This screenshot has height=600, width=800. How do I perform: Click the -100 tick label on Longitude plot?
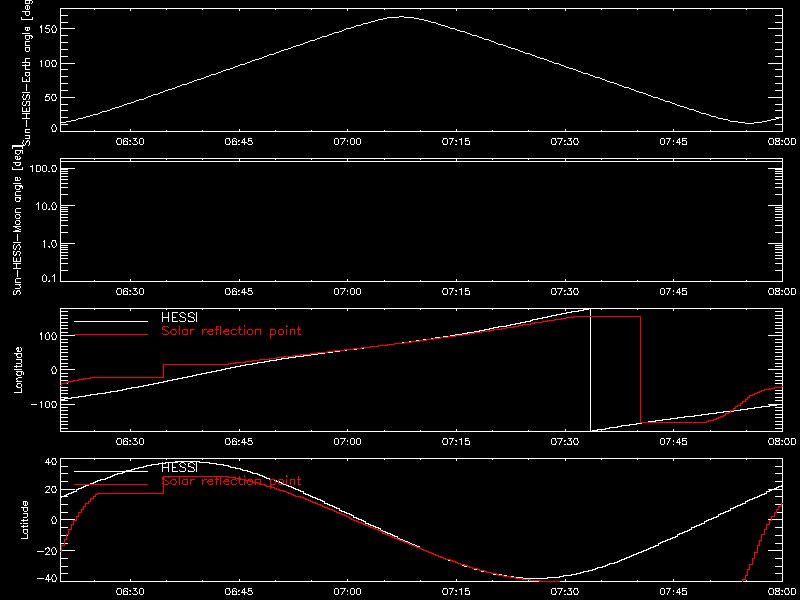pyautogui.click(x=43, y=404)
